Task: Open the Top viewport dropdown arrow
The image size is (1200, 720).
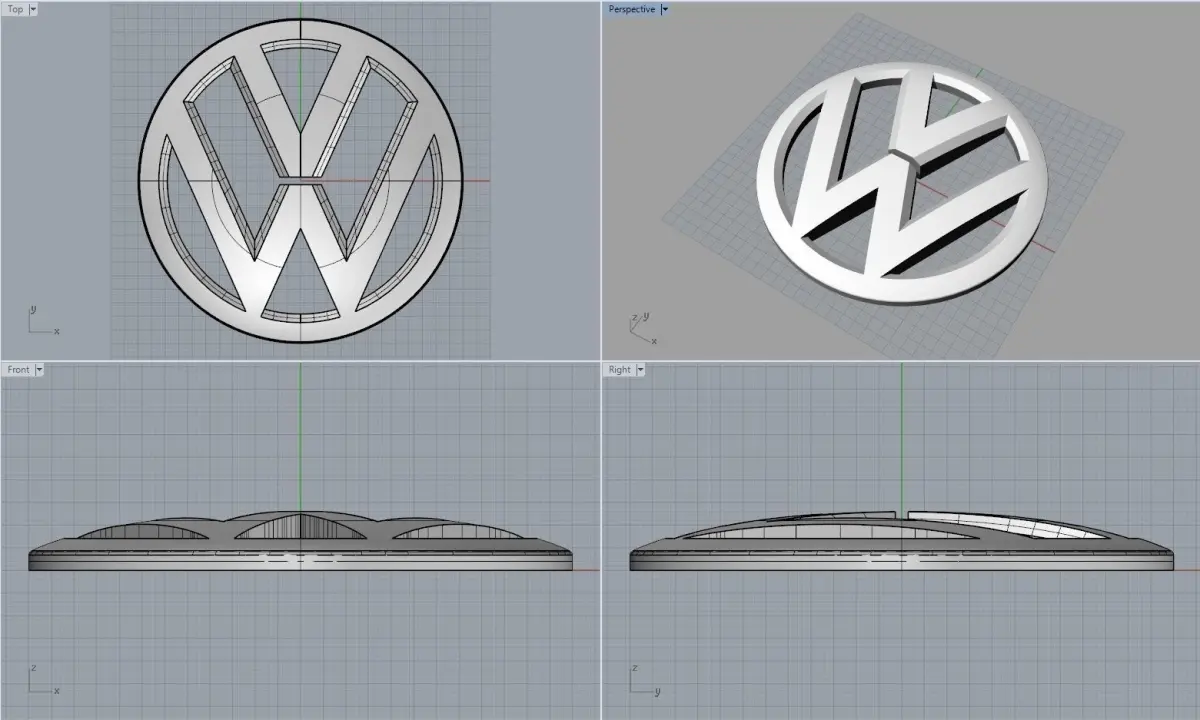Action: (34, 9)
